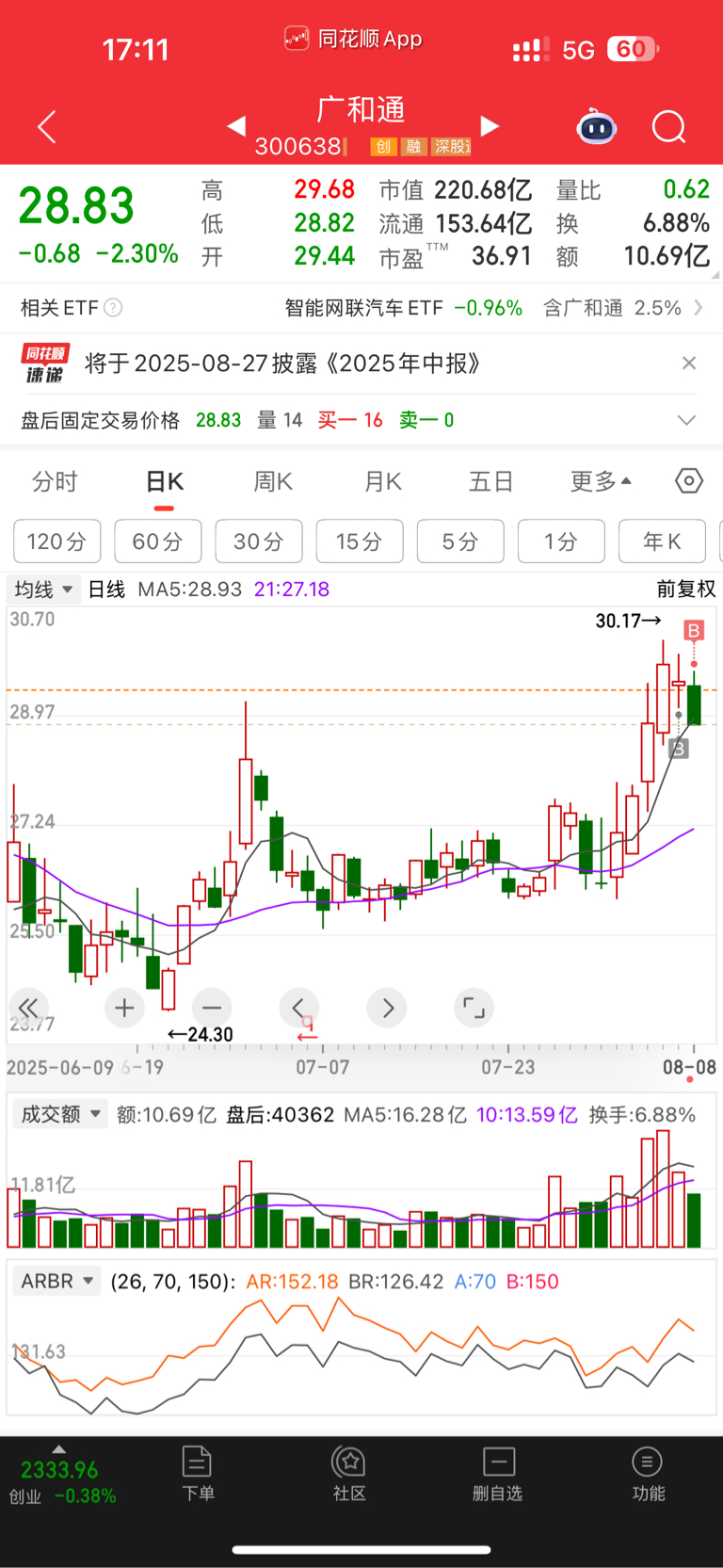Open chart settings hexagon icon
723x1568 pixels.
[689, 481]
